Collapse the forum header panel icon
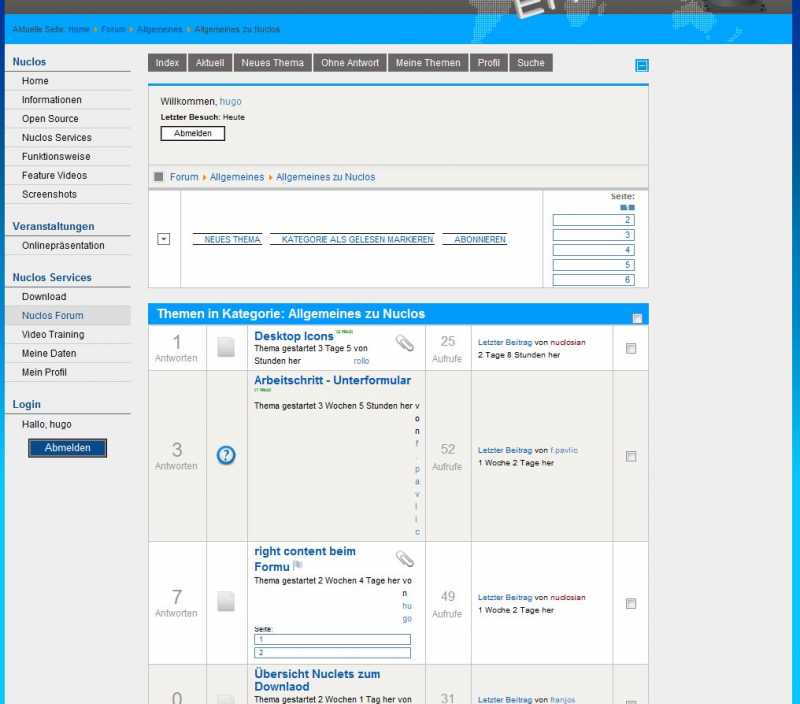The height and width of the screenshot is (704, 800). [642, 65]
